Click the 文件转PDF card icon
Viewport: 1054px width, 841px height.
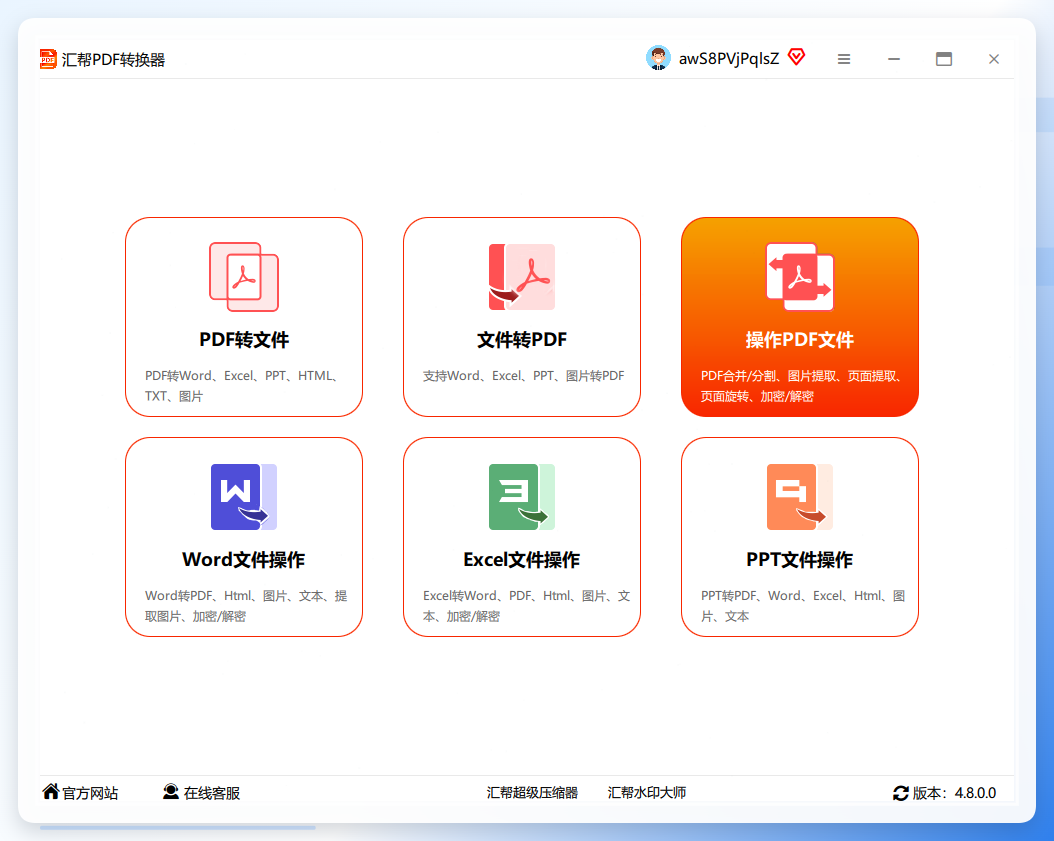coord(522,277)
